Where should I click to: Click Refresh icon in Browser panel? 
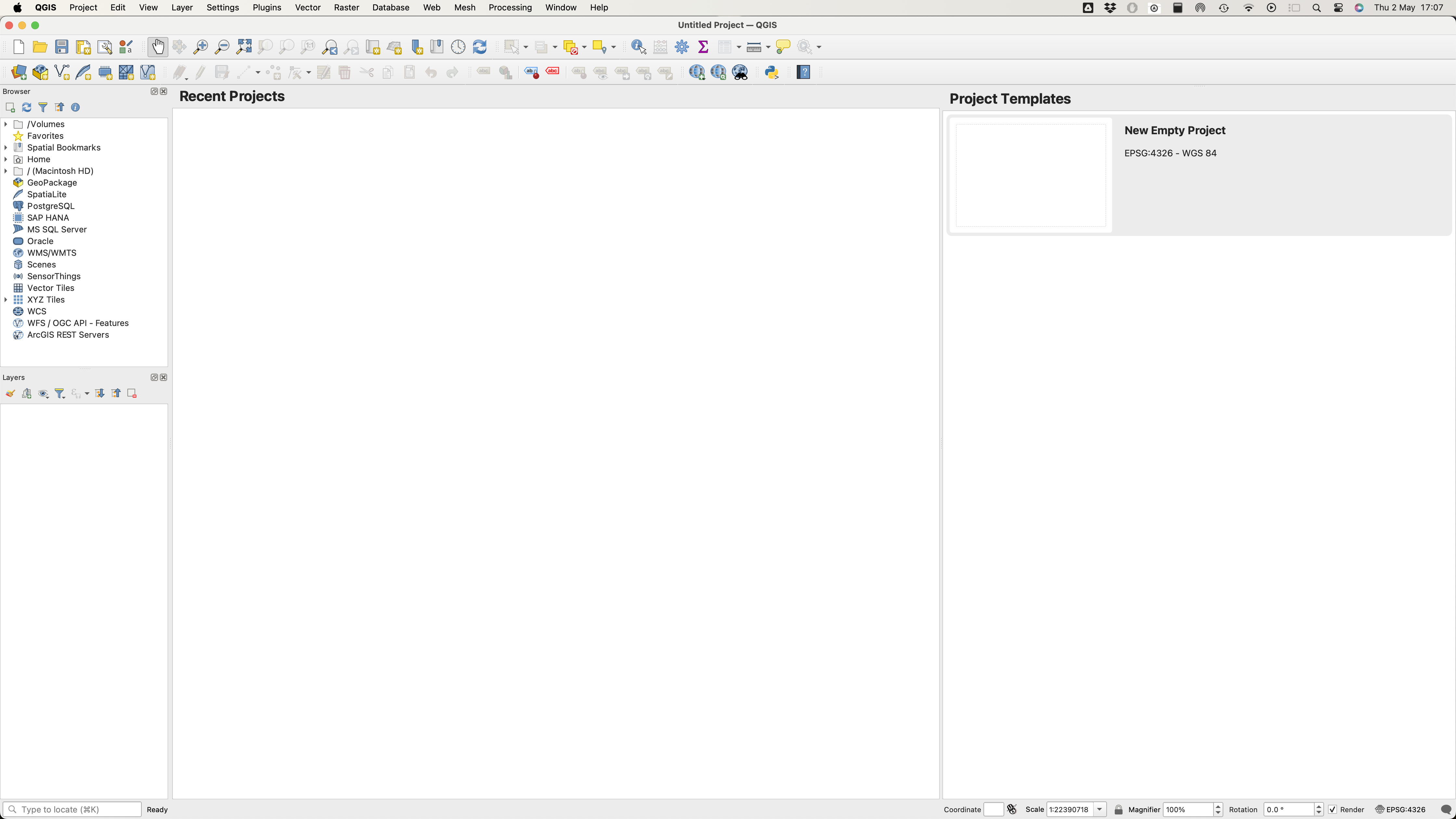[26, 107]
